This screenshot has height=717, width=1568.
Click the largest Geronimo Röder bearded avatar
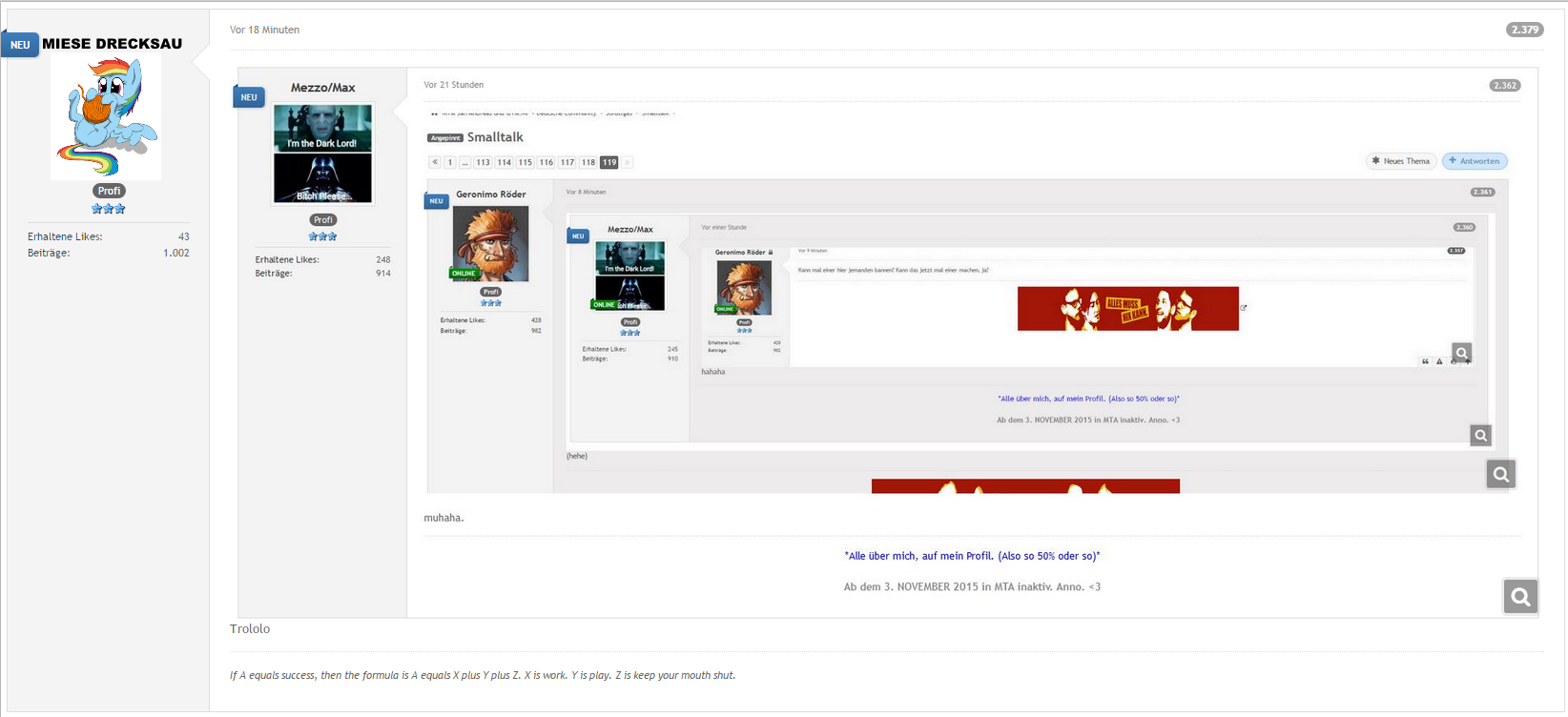pyautogui.click(x=490, y=244)
